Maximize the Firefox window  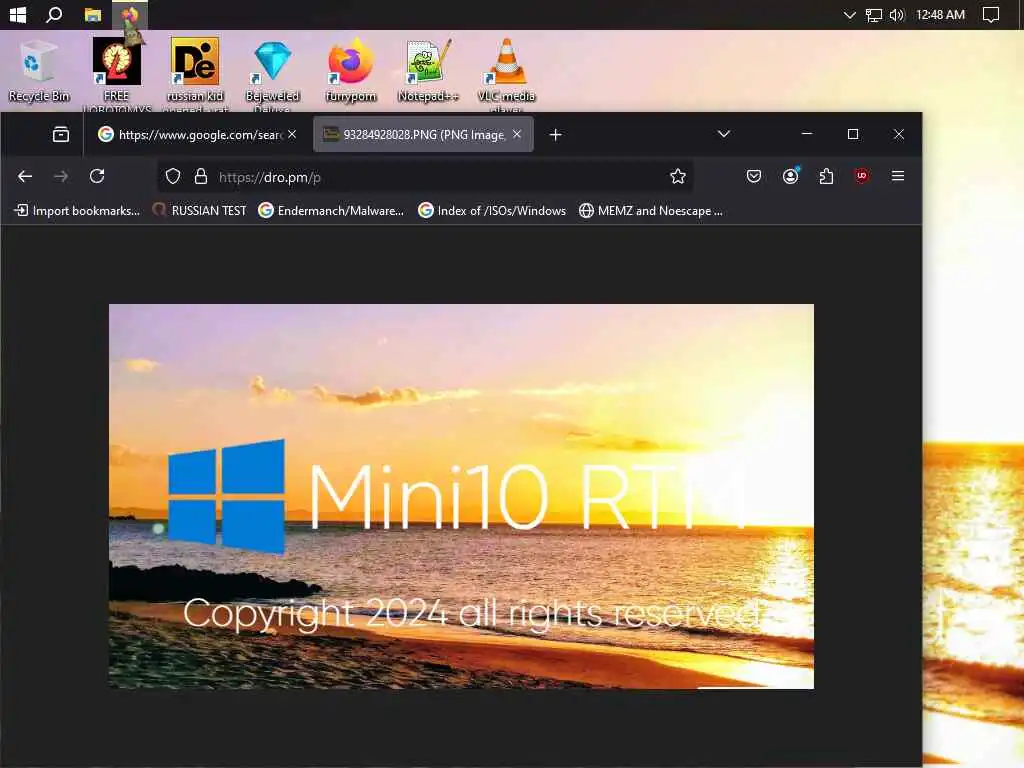[853, 134]
